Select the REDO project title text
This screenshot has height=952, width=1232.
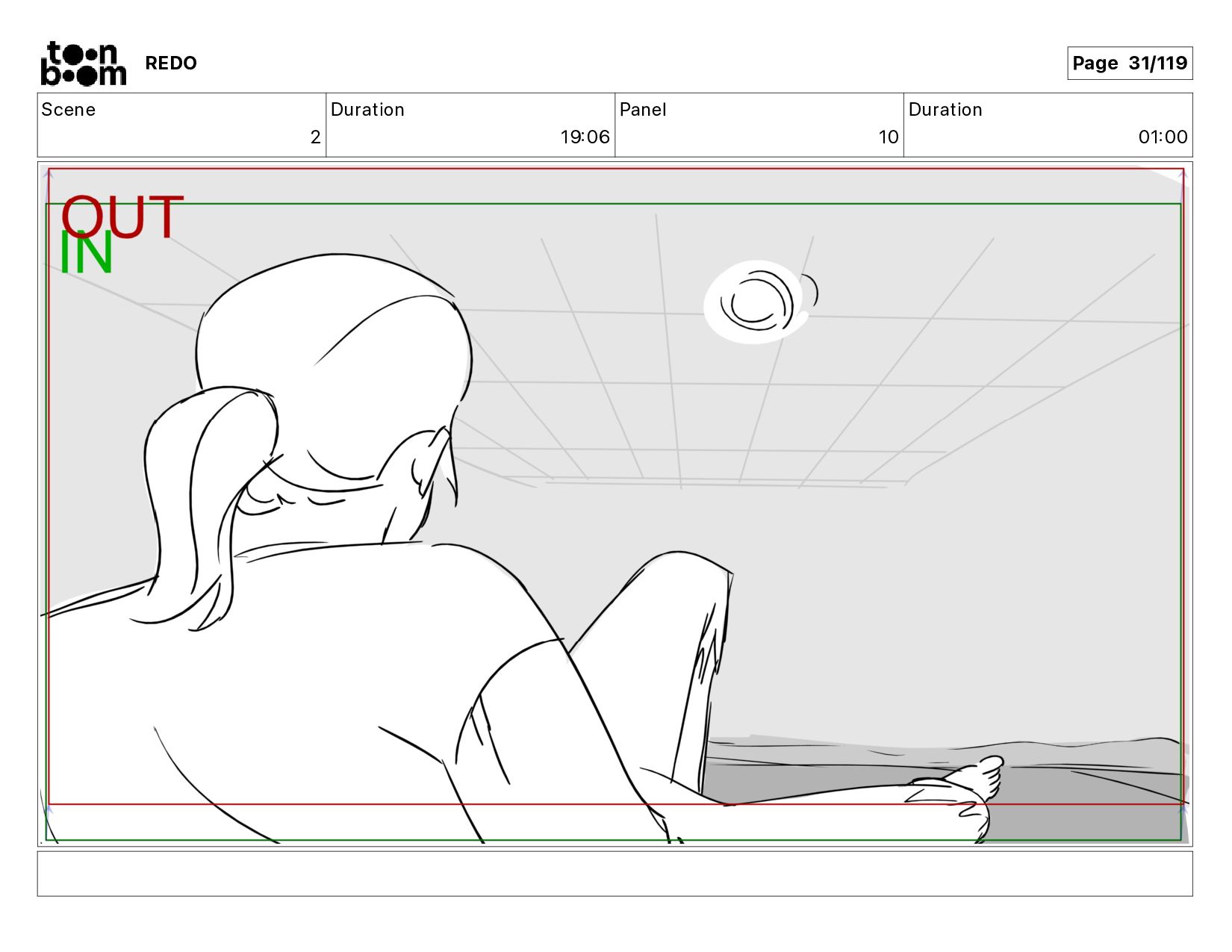pyautogui.click(x=171, y=63)
